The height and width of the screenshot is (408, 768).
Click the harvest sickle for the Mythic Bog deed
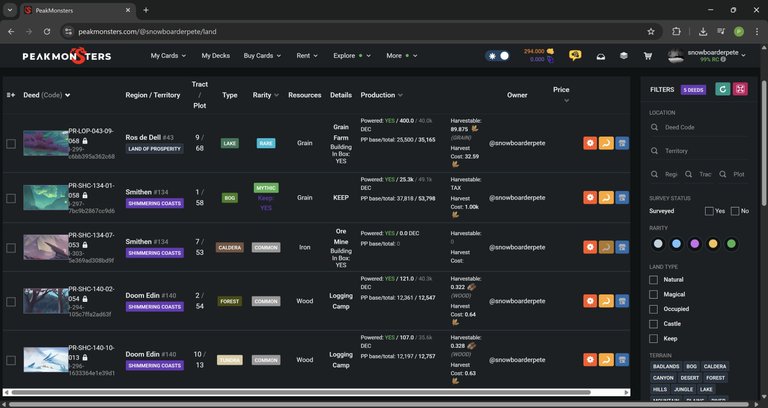(x=606, y=197)
